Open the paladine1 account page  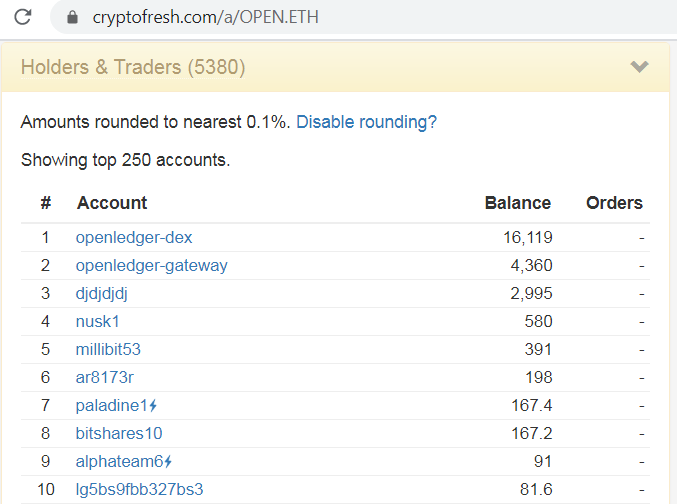click(112, 406)
